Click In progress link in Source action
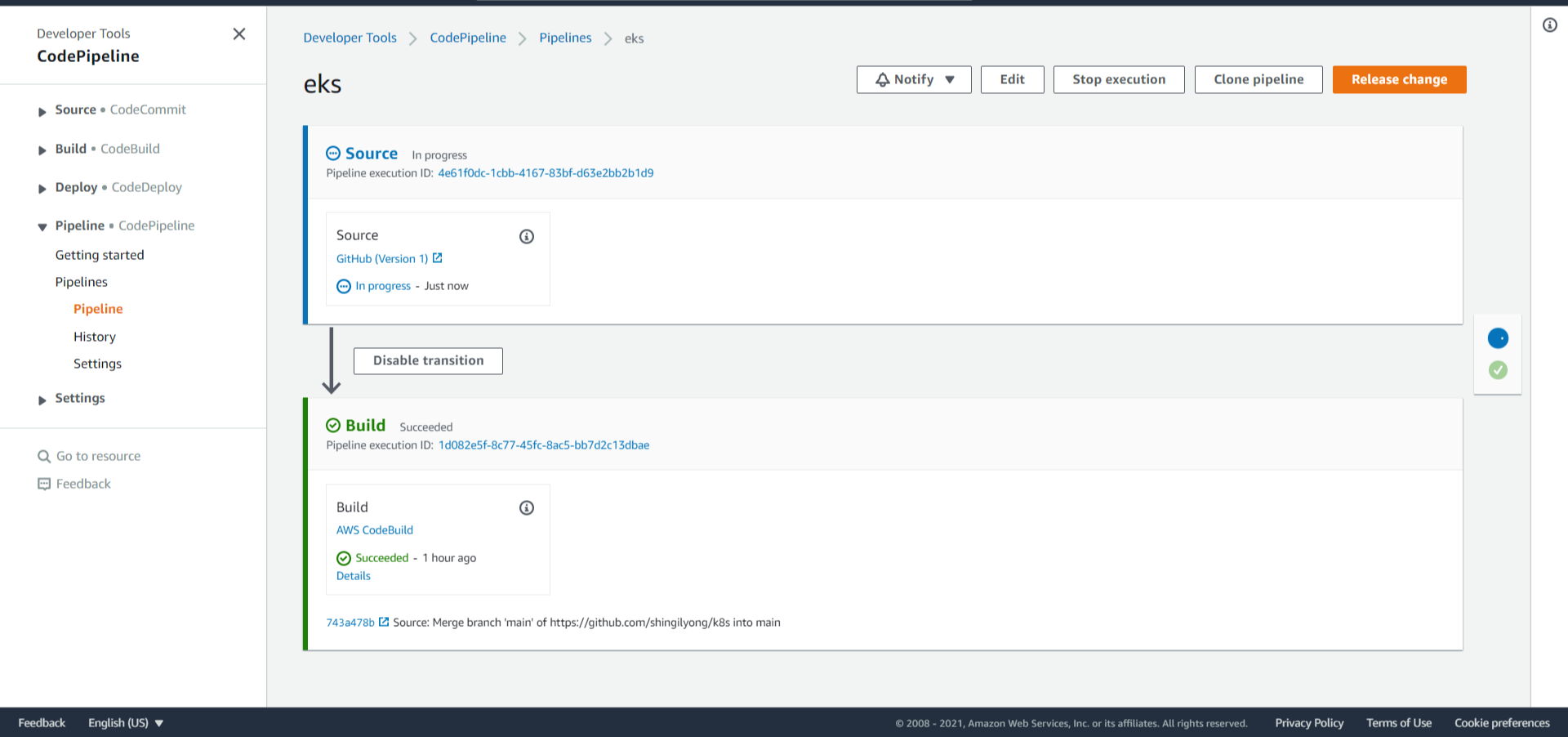 383,286
